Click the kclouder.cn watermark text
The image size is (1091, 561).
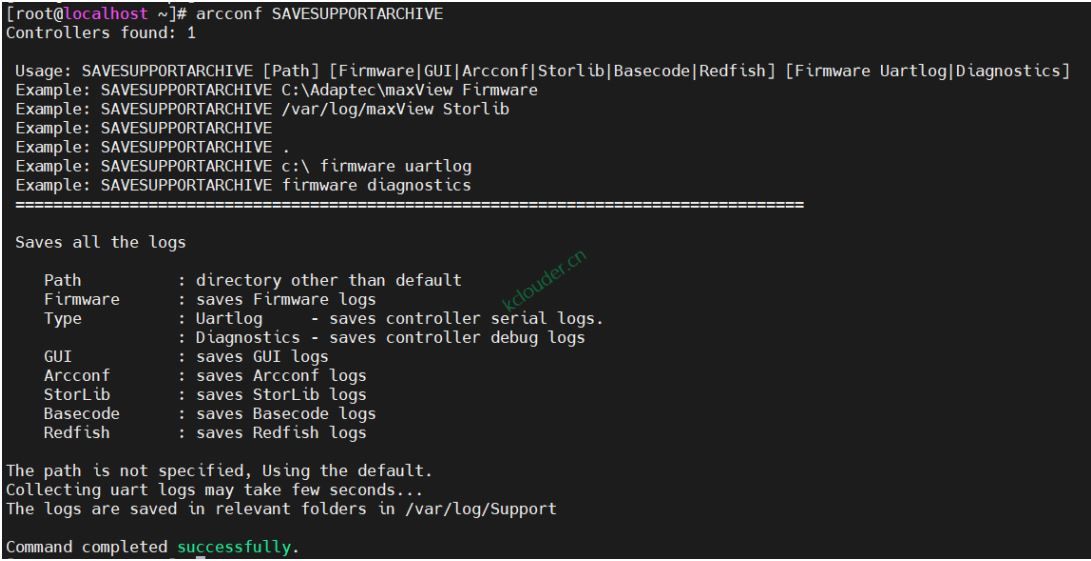click(x=545, y=280)
